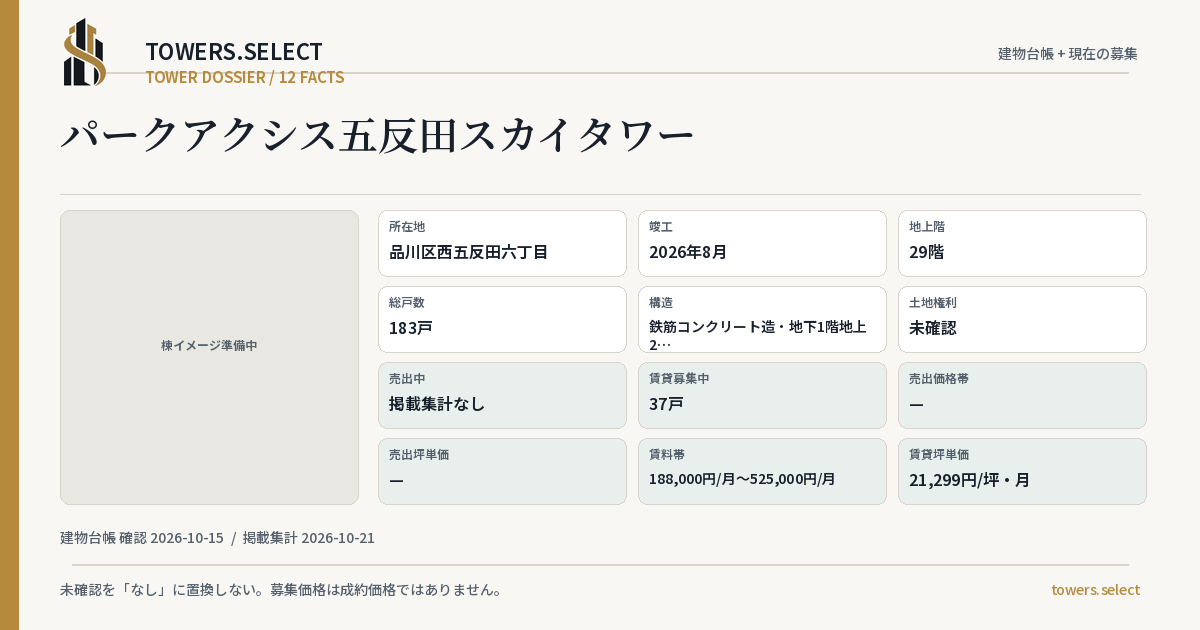1200x630 pixels.
Task: Click the 建物台帳 確認 2026-10-15 date text
Action: [142, 538]
